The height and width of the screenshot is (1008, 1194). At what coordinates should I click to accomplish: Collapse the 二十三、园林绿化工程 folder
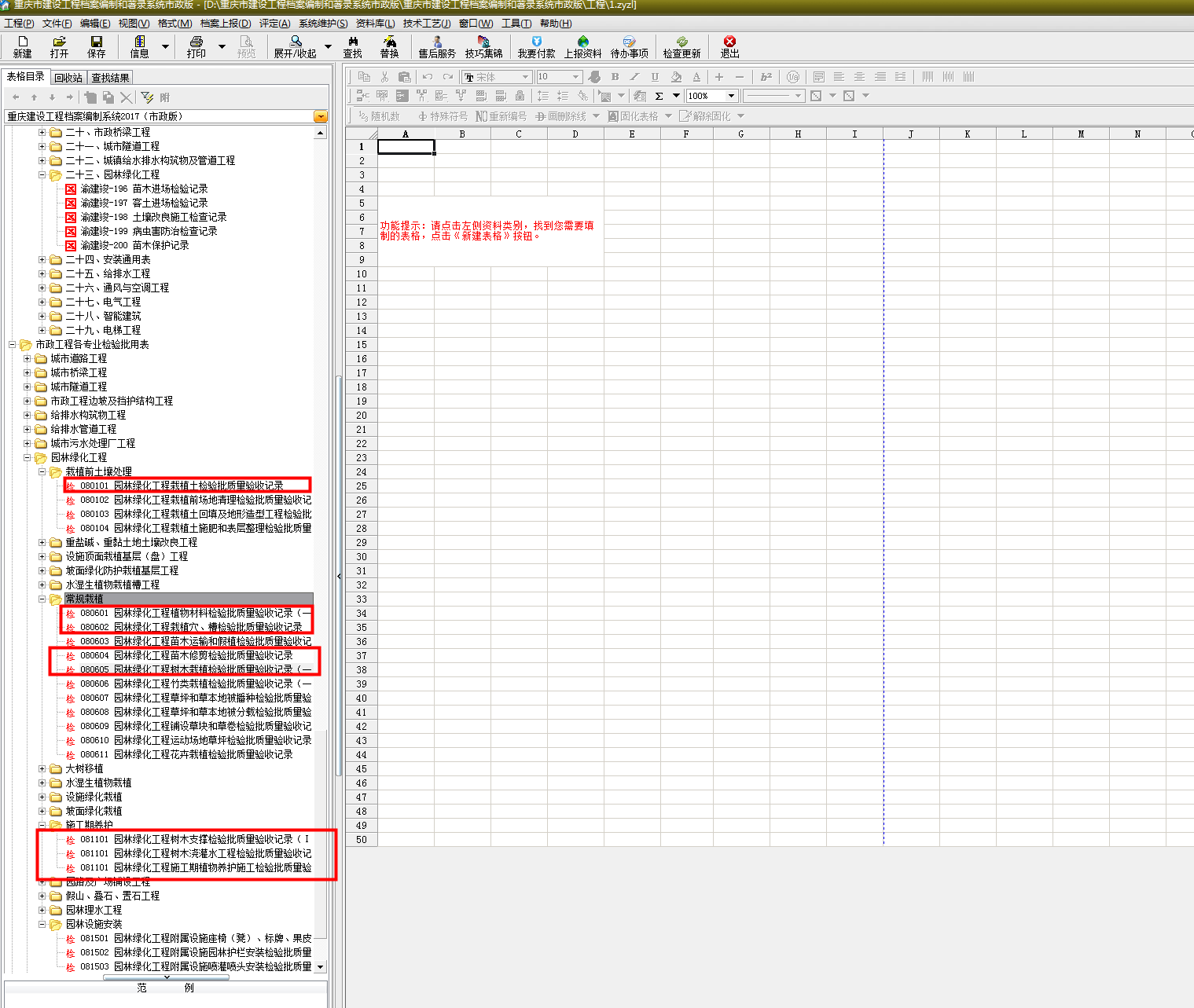click(42, 174)
